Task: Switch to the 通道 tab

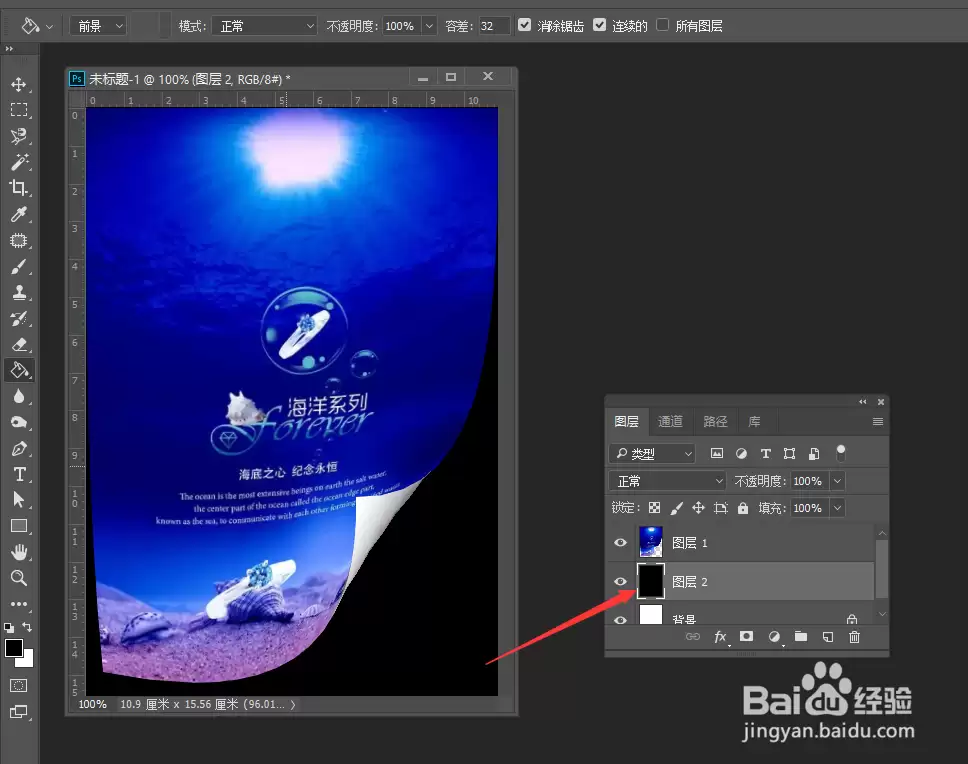Action: pyautogui.click(x=670, y=421)
